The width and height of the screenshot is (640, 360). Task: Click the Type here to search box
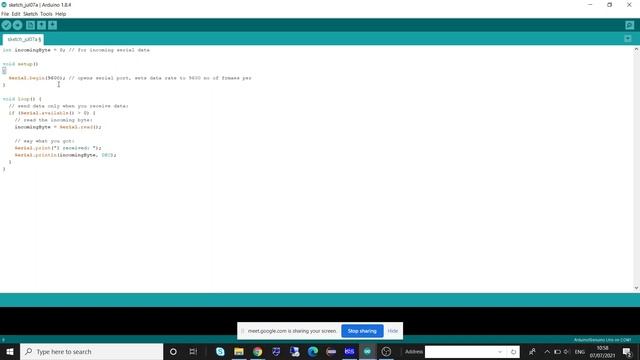click(91, 351)
